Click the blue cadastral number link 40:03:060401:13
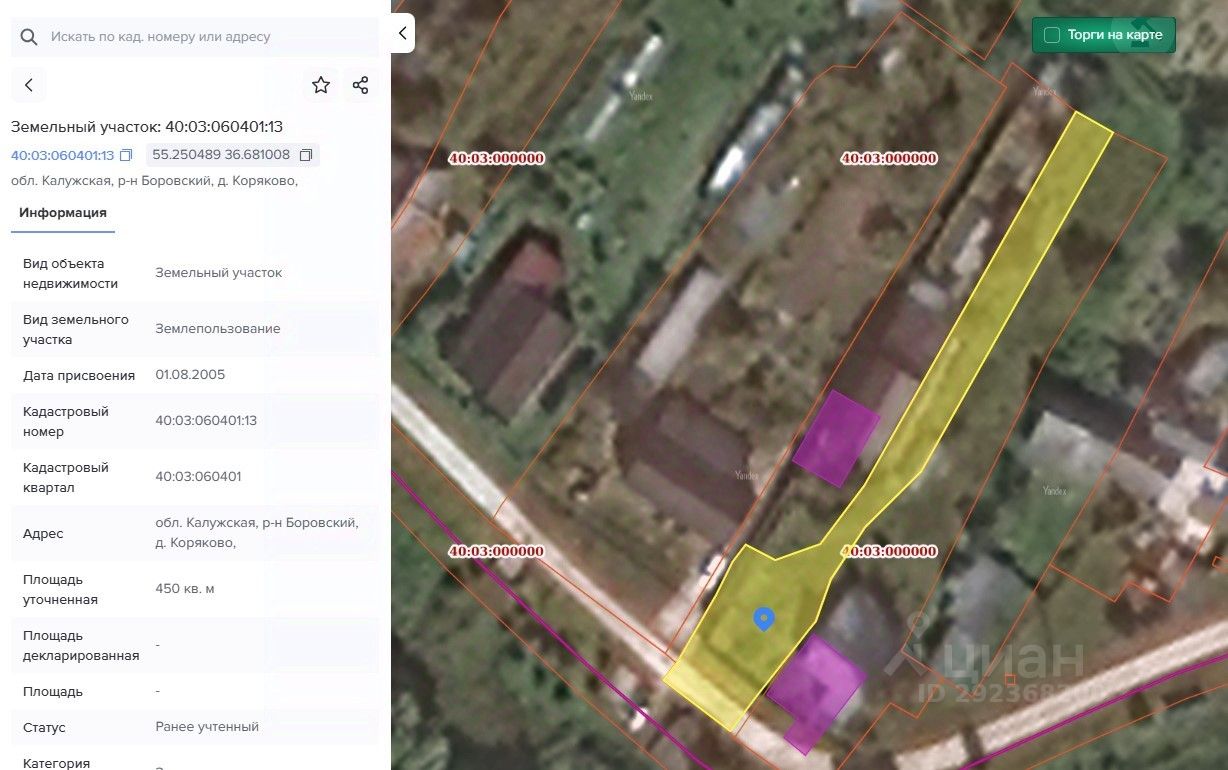The height and width of the screenshot is (770, 1228). [x=63, y=155]
